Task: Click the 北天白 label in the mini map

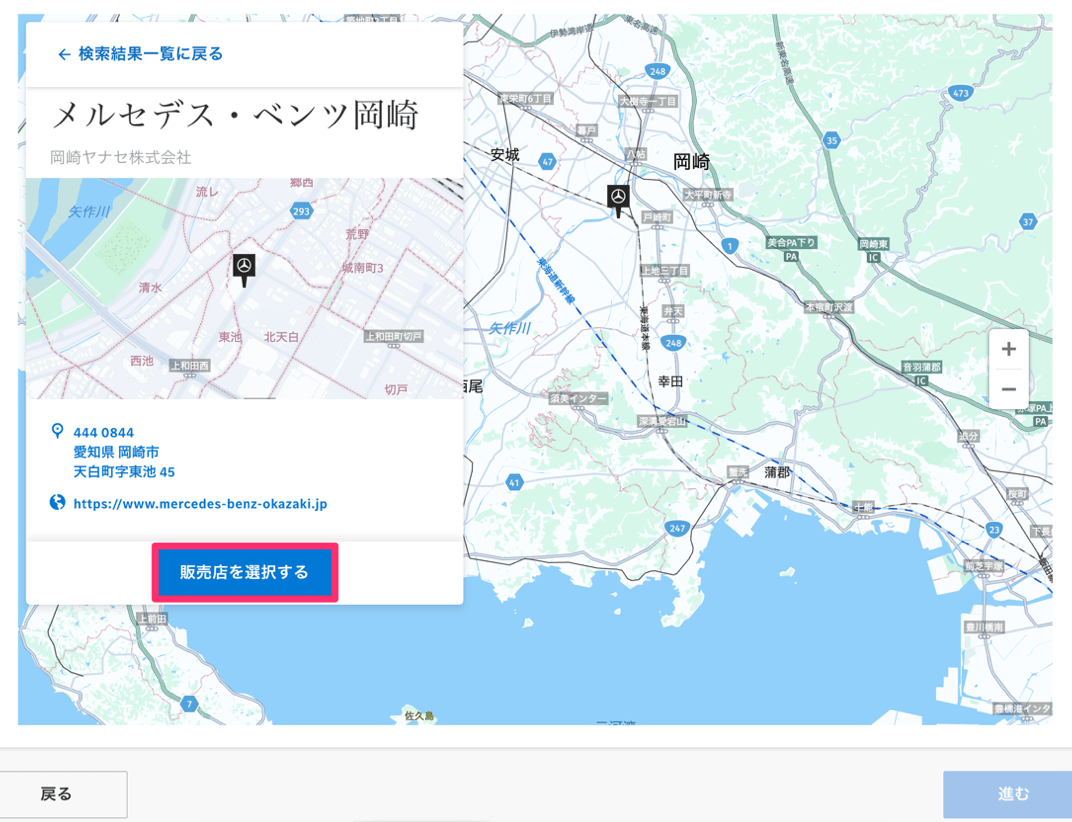Action: point(282,337)
